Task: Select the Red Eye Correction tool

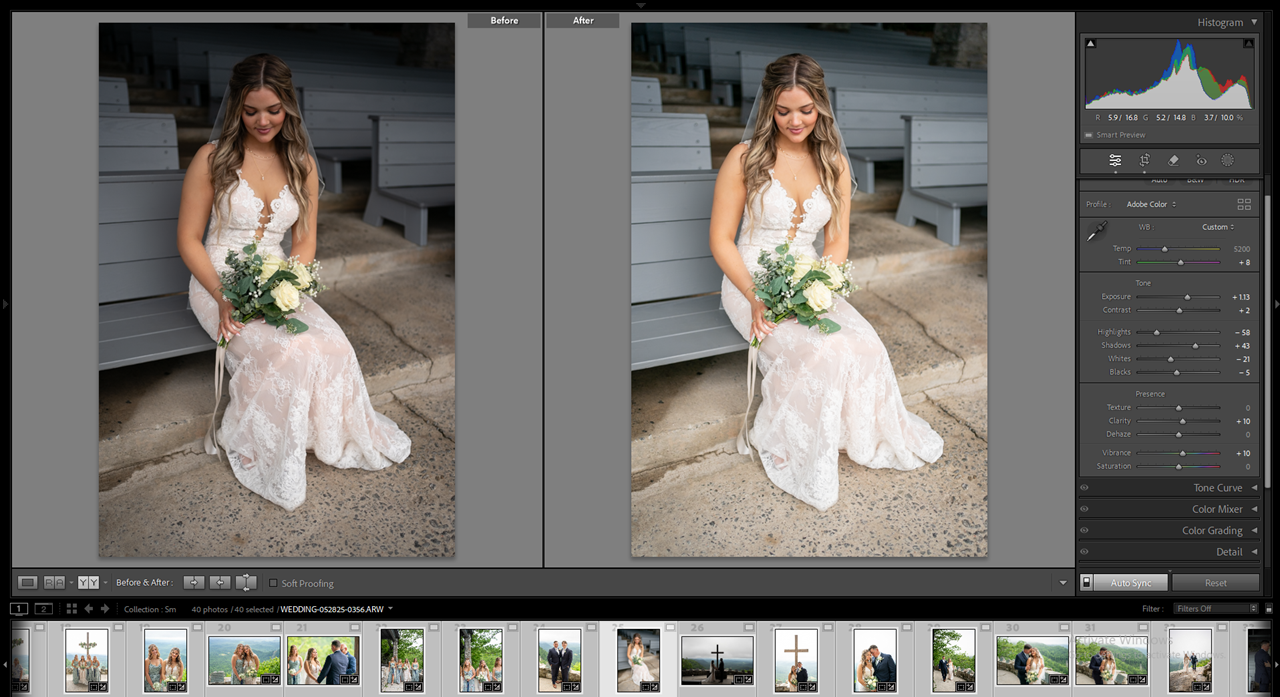Action: point(1201,160)
